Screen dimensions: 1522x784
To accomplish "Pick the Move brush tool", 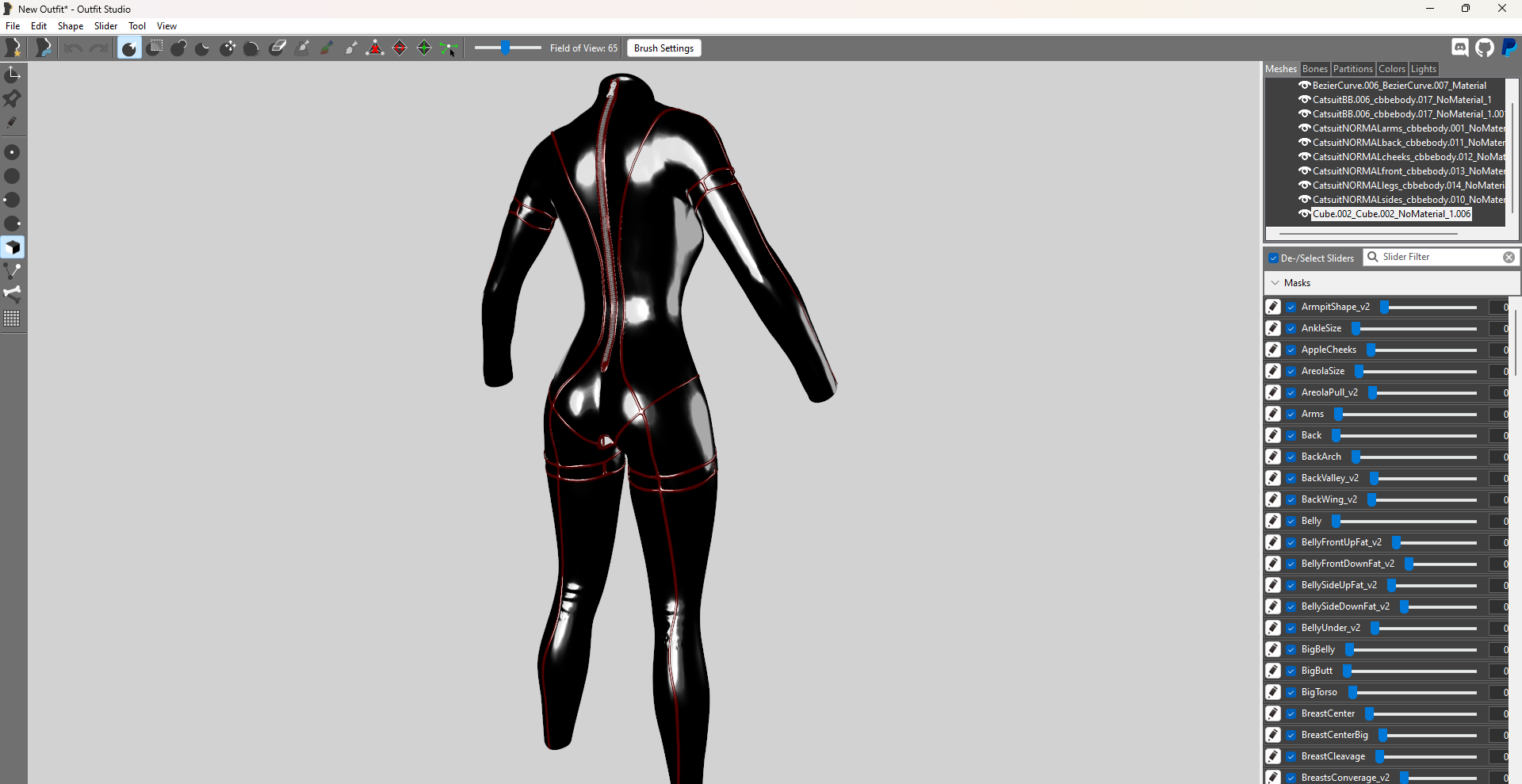I will click(228, 48).
